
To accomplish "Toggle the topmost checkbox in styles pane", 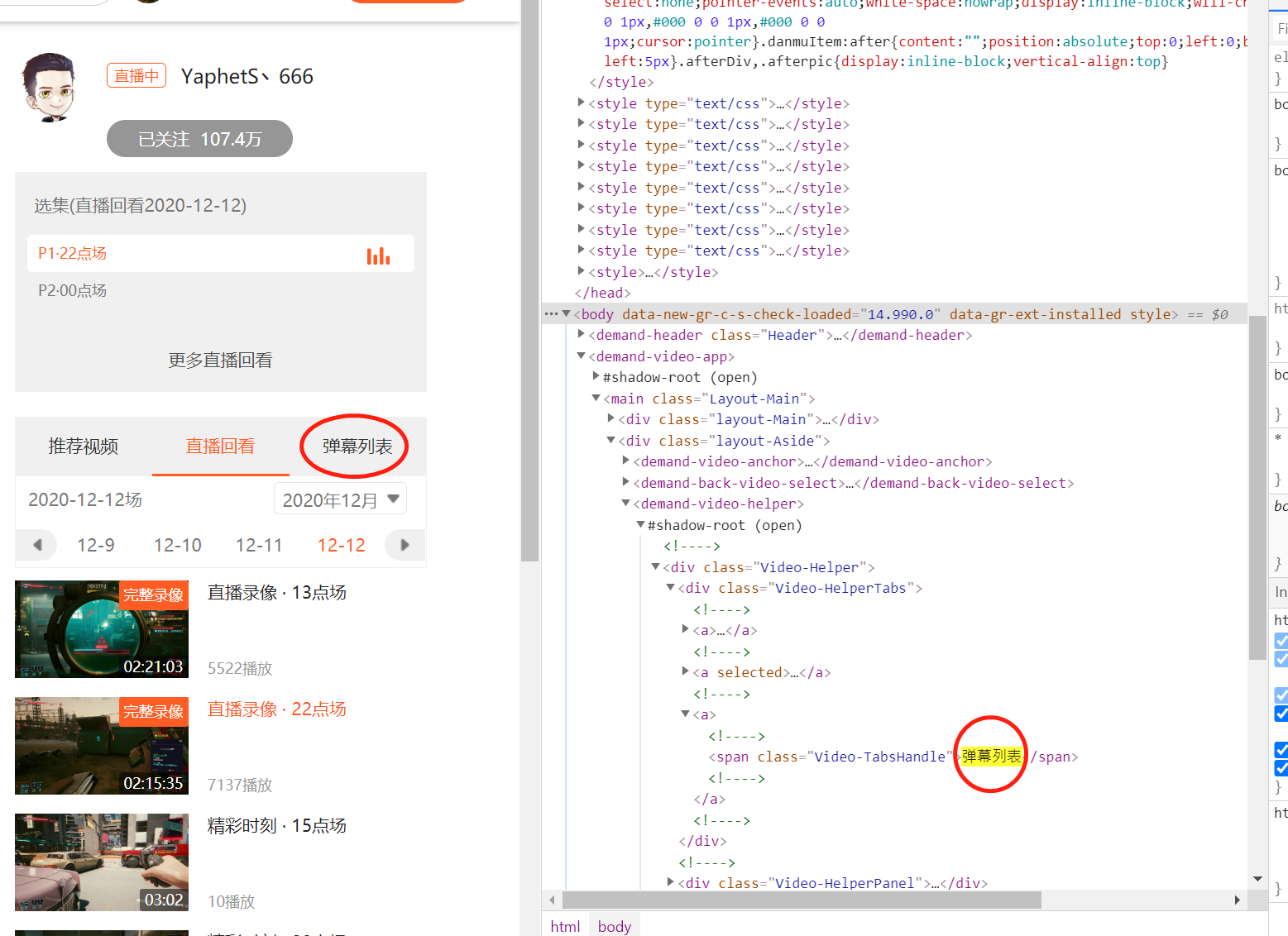I will [x=1281, y=641].
